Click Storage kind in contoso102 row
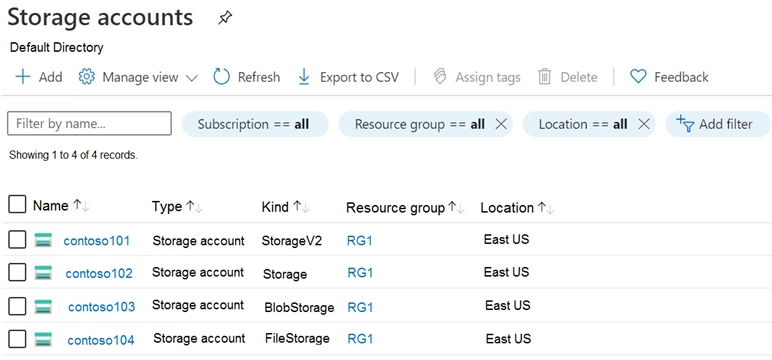Screen dimensions: 772x360 285,274
